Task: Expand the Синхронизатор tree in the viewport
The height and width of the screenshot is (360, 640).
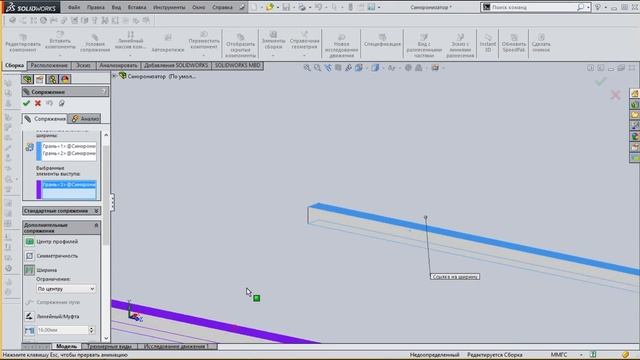Action: pos(115,76)
